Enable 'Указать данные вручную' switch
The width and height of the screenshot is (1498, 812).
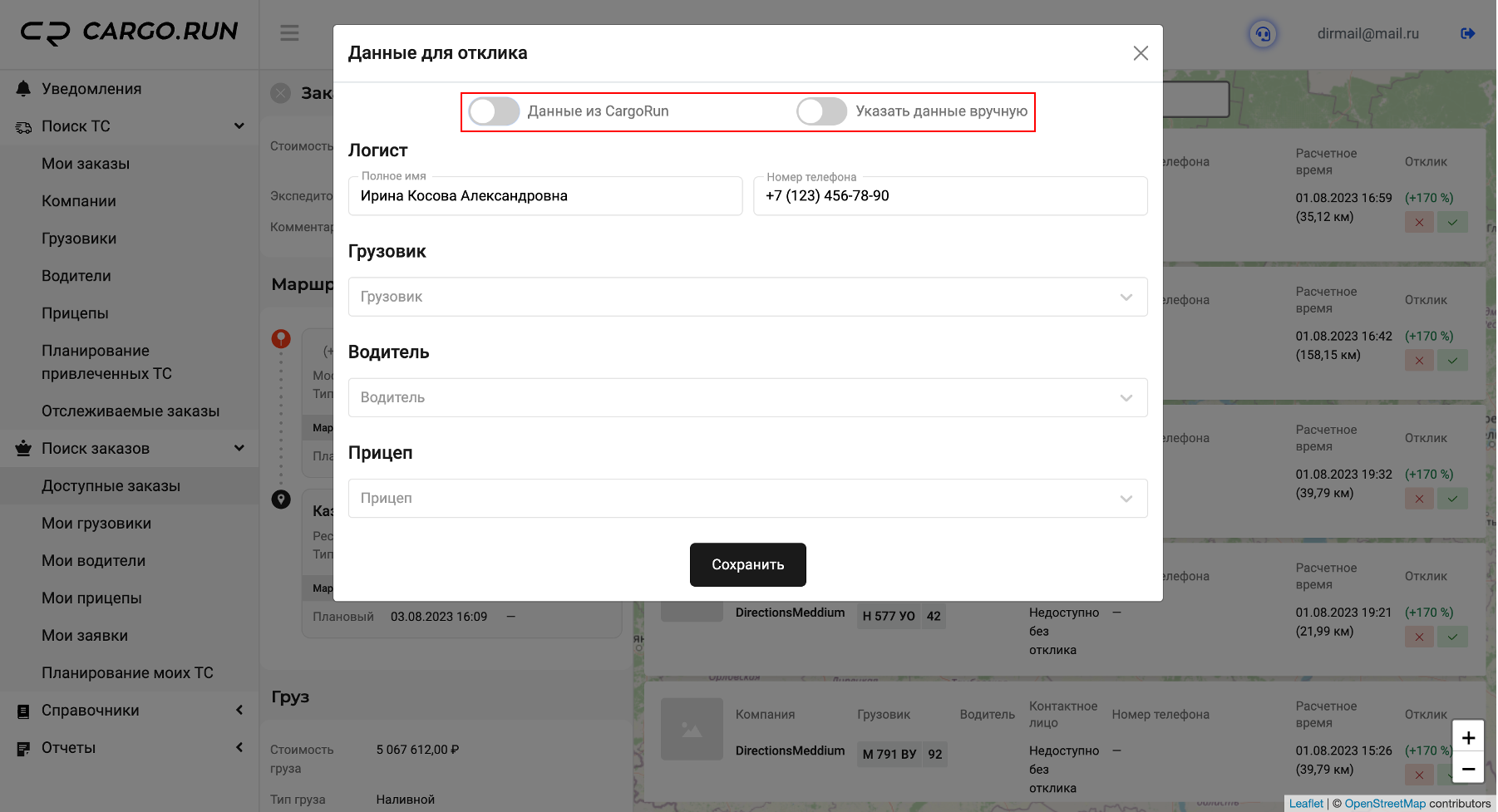(821, 111)
